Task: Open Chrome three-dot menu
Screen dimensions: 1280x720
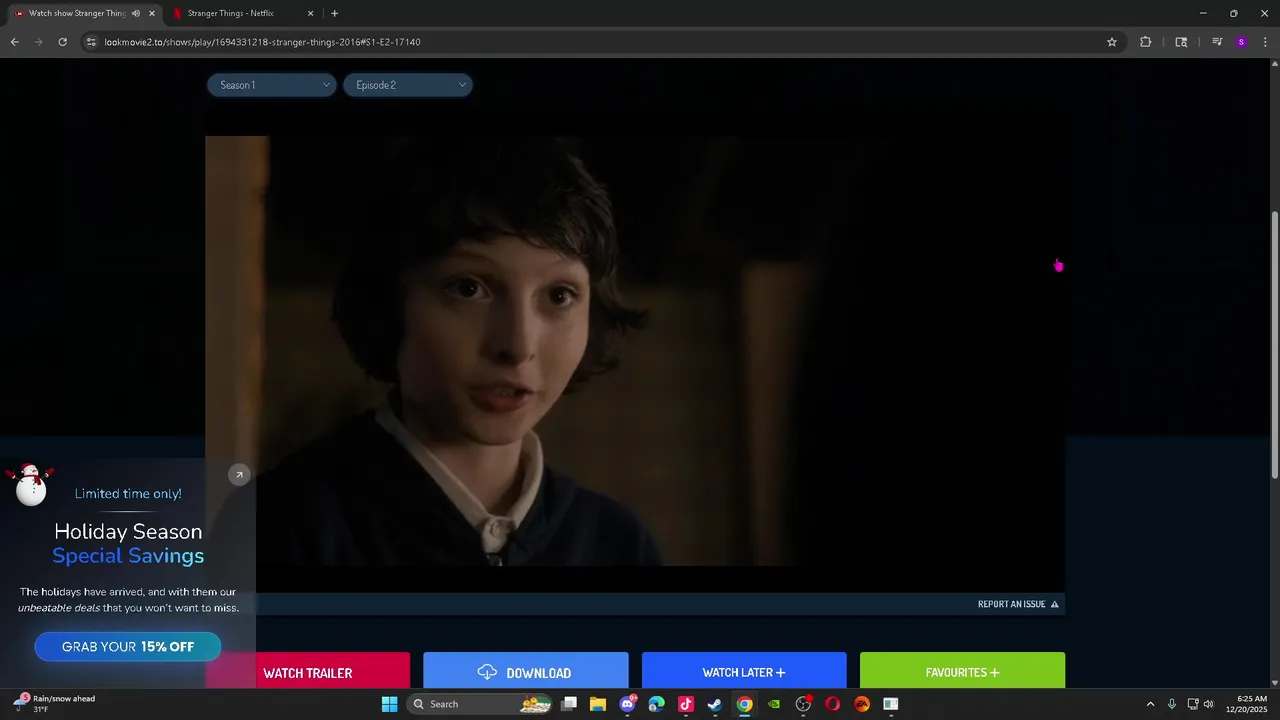Action: pyautogui.click(x=1266, y=42)
